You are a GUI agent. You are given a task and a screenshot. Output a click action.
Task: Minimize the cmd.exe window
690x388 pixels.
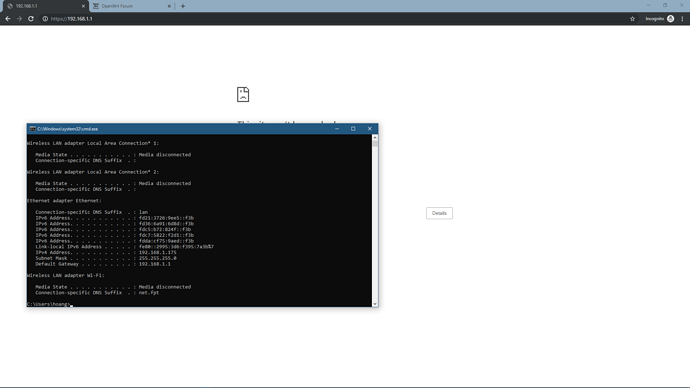[x=337, y=129]
